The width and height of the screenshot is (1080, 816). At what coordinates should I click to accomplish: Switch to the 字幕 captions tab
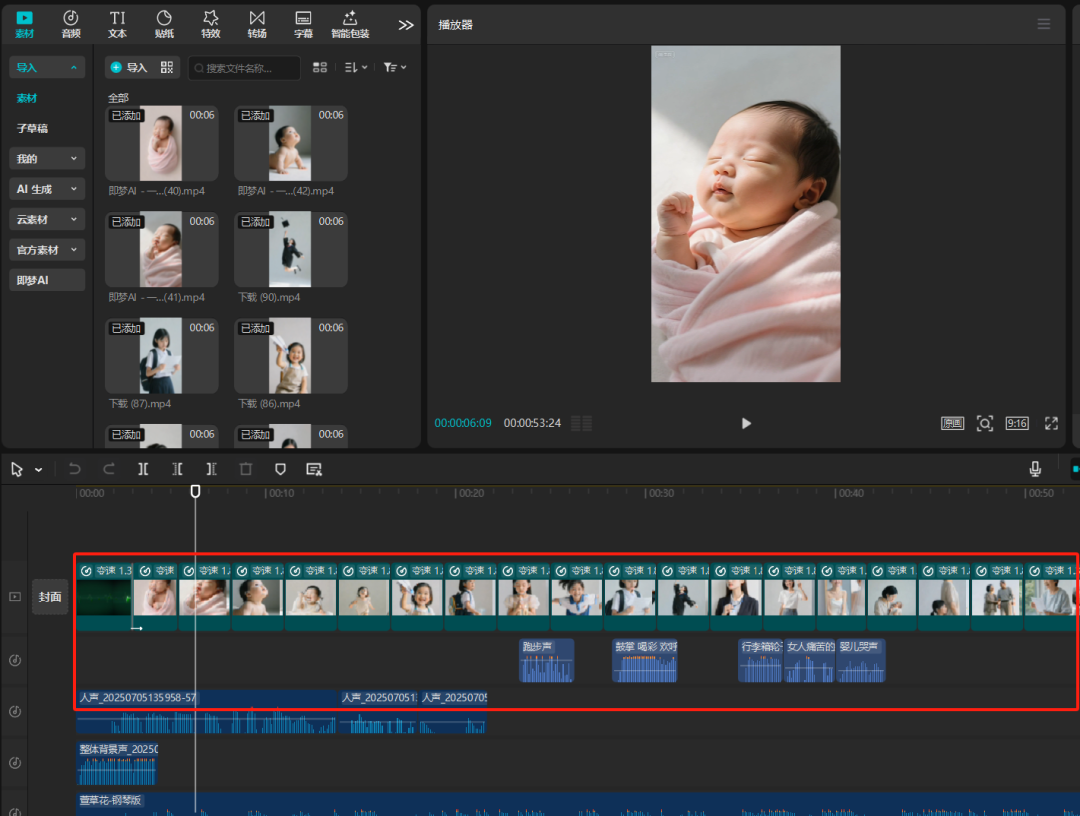pos(303,24)
